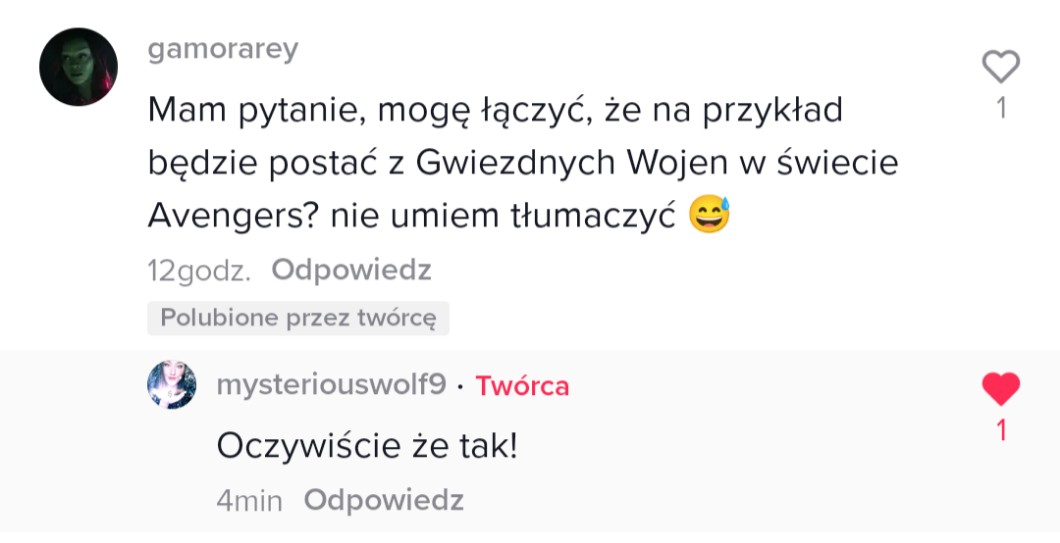Click the gamorarey username
Screen dimensions: 1060x543
(x=222, y=50)
